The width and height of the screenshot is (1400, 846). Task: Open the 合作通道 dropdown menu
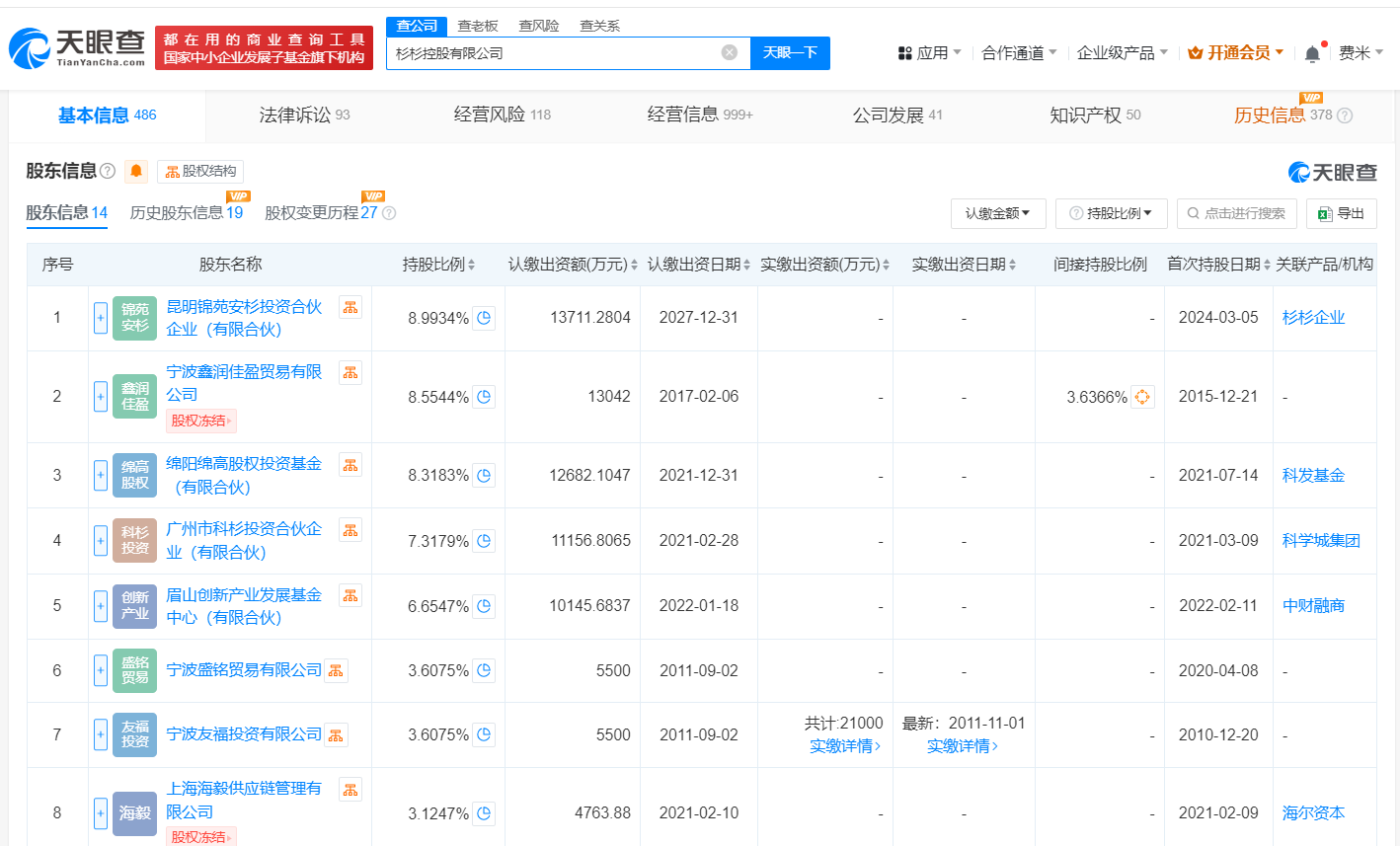coord(1019,53)
